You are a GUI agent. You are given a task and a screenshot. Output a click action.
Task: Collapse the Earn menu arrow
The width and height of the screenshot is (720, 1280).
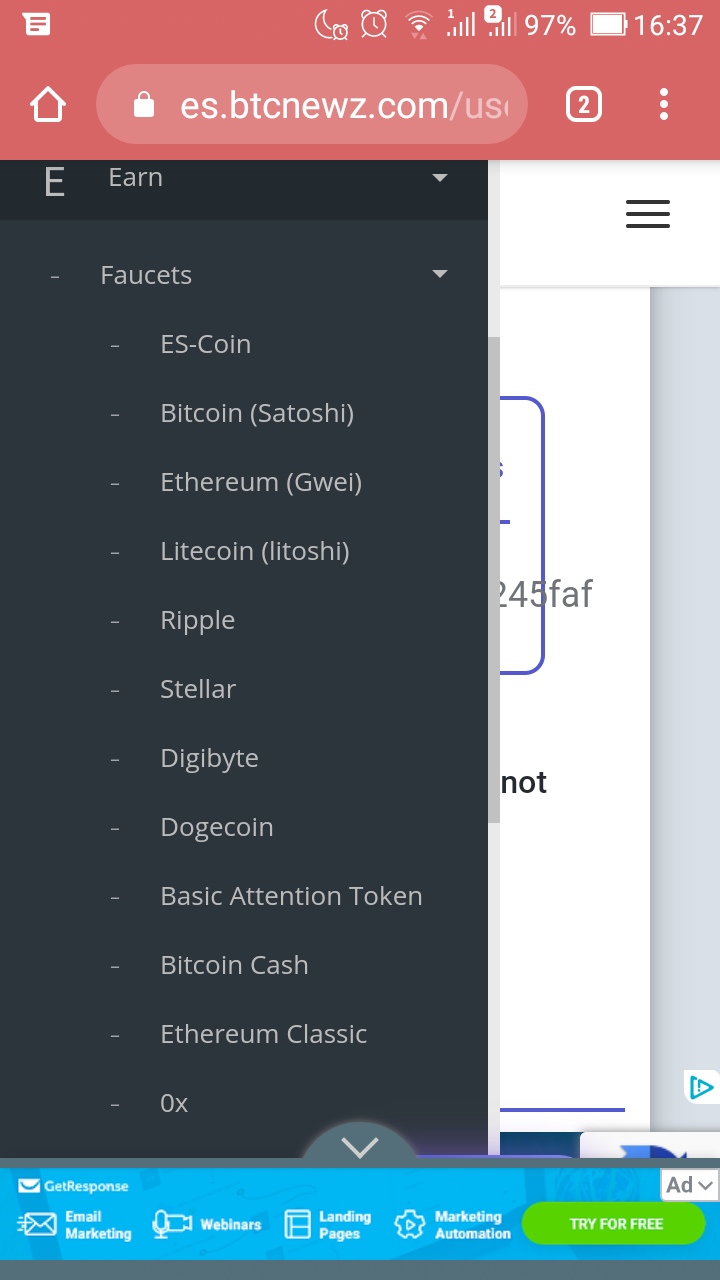439,178
